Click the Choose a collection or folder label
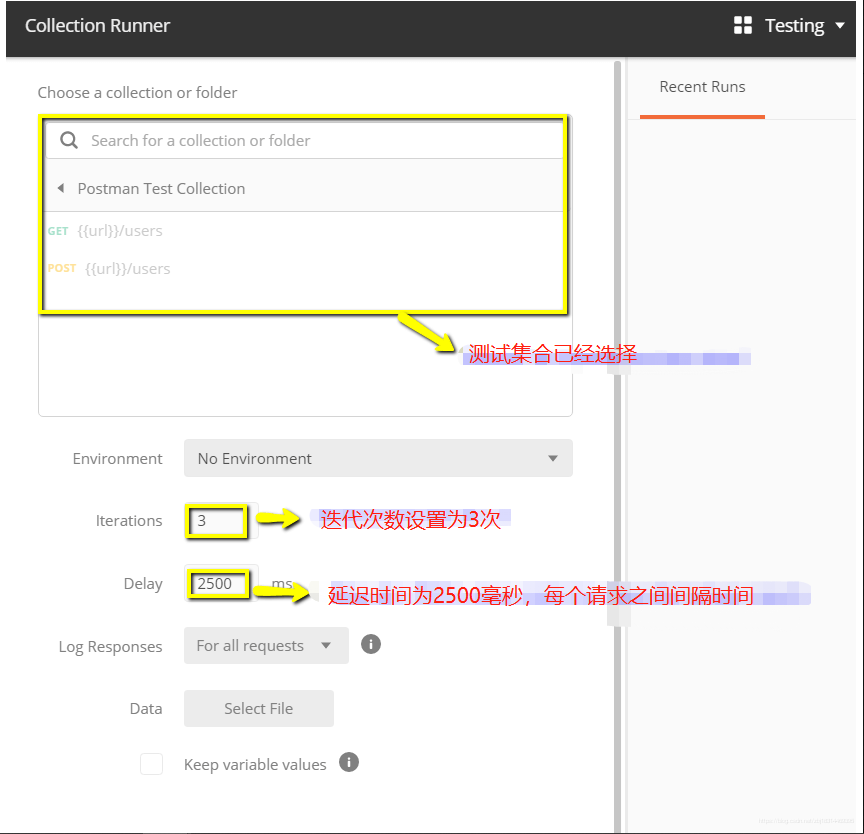The image size is (864, 834). (137, 93)
